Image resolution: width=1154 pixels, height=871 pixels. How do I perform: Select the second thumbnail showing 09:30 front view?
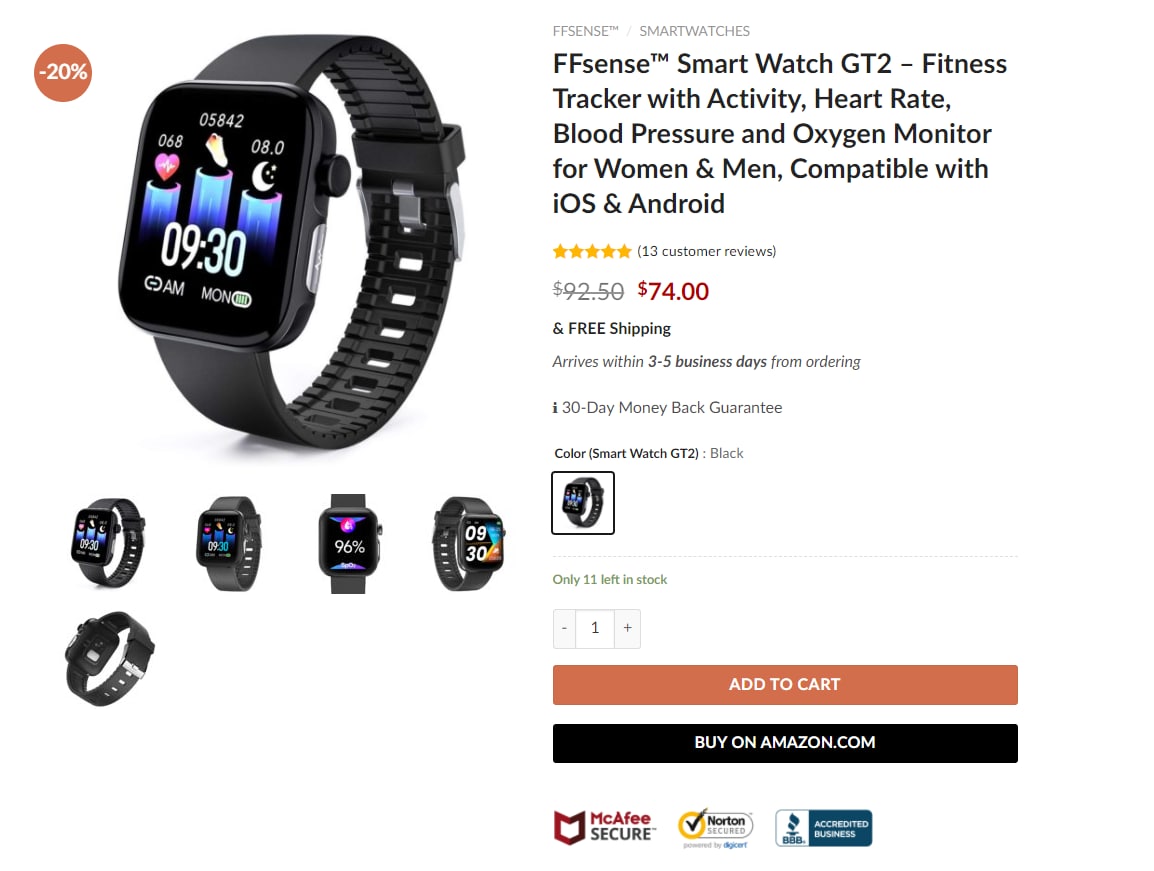(x=228, y=543)
